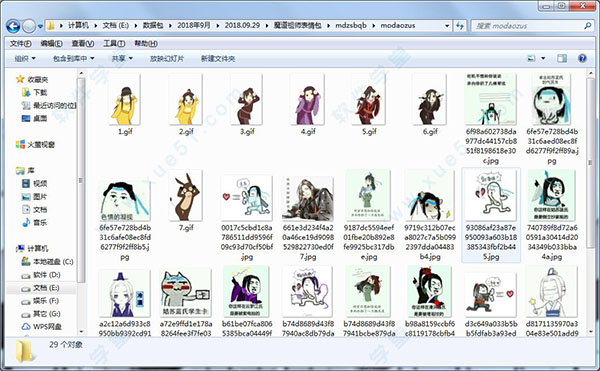This screenshot has width=600, height=371.
Task: Click 2018.09.29 in address breadcrumb
Action: 242,26
